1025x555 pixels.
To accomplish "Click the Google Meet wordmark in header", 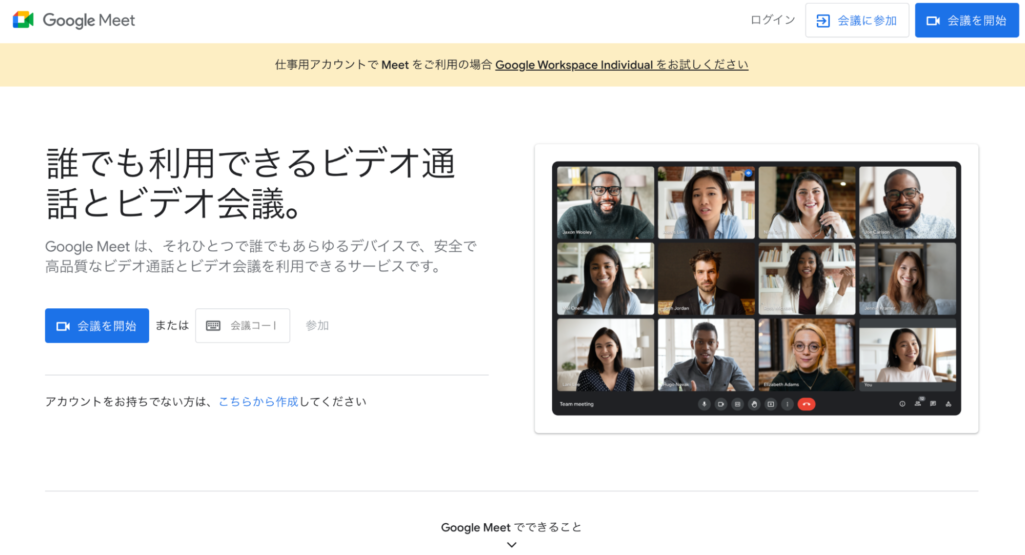I will point(89,20).
